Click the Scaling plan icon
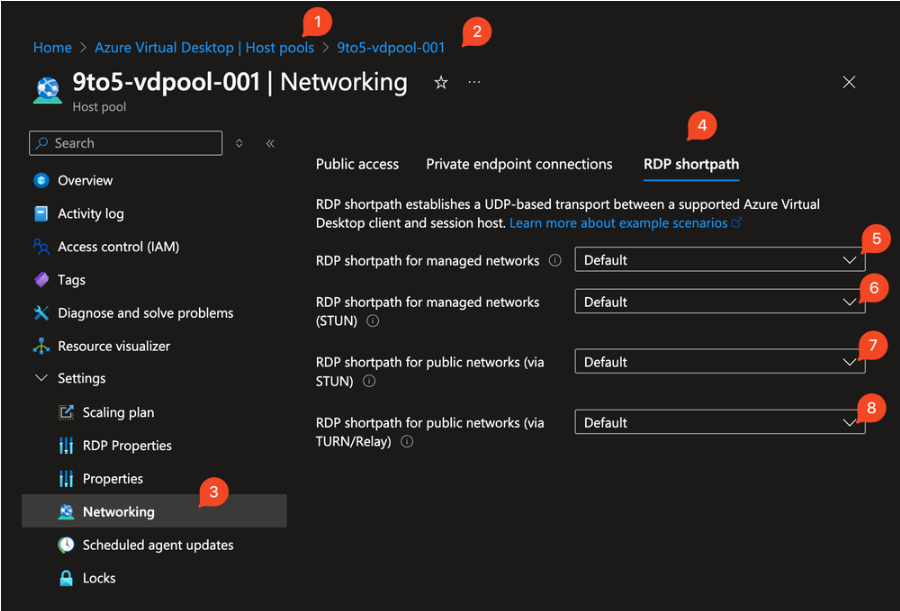This screenshot has height=611, width=900. pos(66,412)
